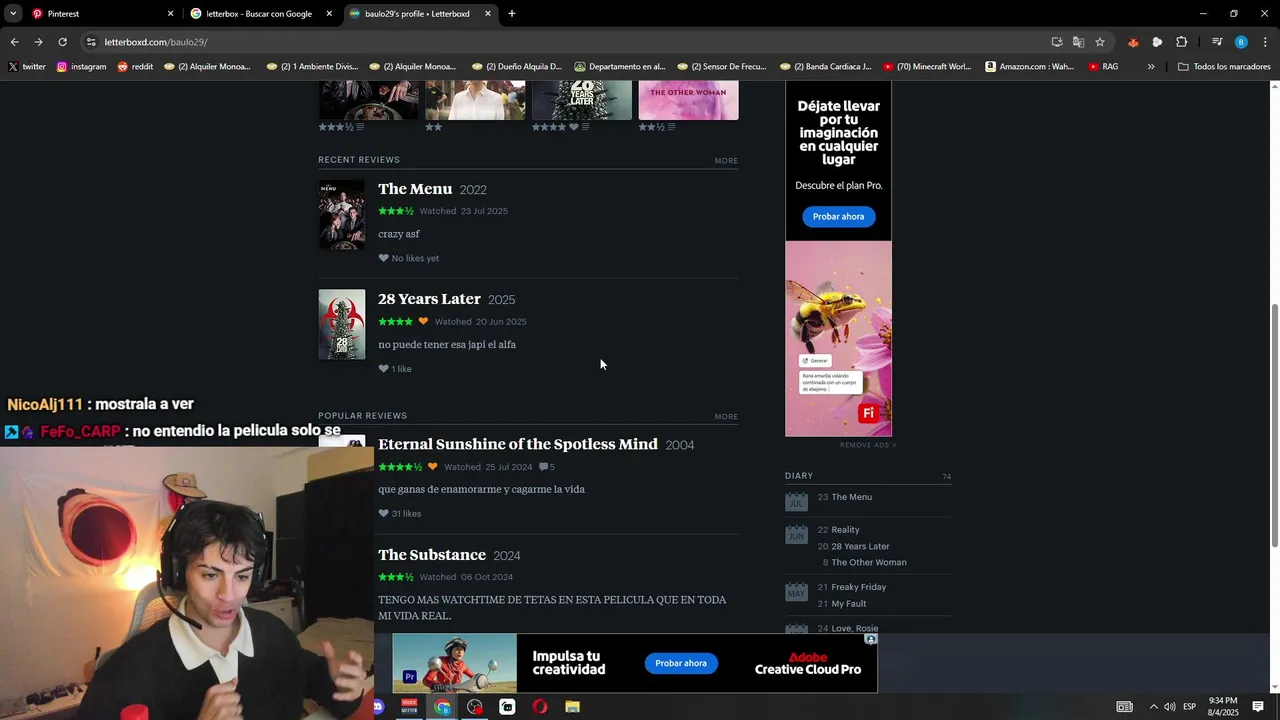The height and width of the screenshot is (720, 1280).
Task: Show hidden system tray icons
Action: tap(1153, 707)
